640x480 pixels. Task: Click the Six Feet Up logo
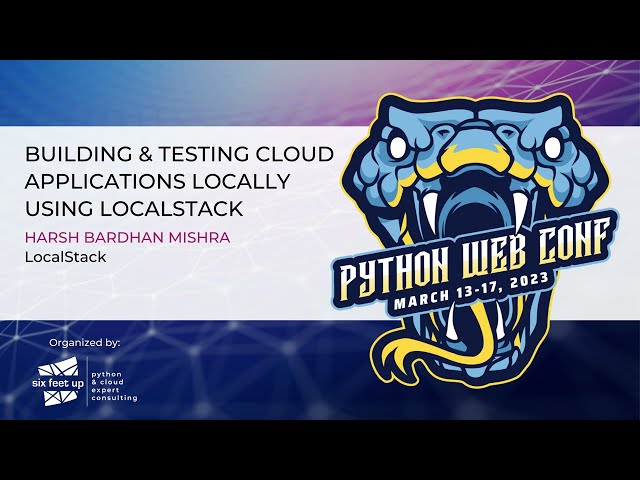[58, 381]
